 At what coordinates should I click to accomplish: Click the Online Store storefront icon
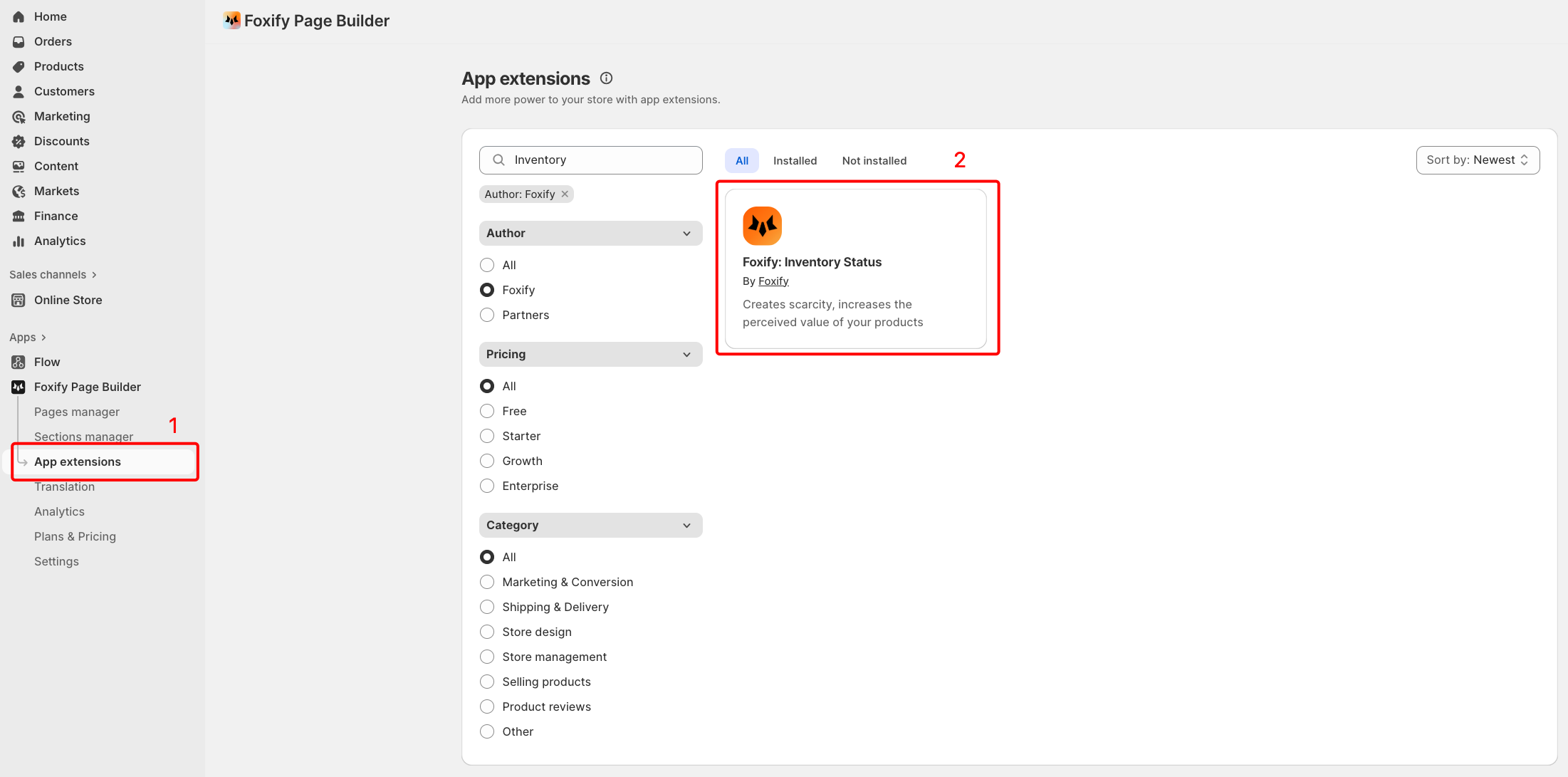pyautogui.click(x=19, y=300)
